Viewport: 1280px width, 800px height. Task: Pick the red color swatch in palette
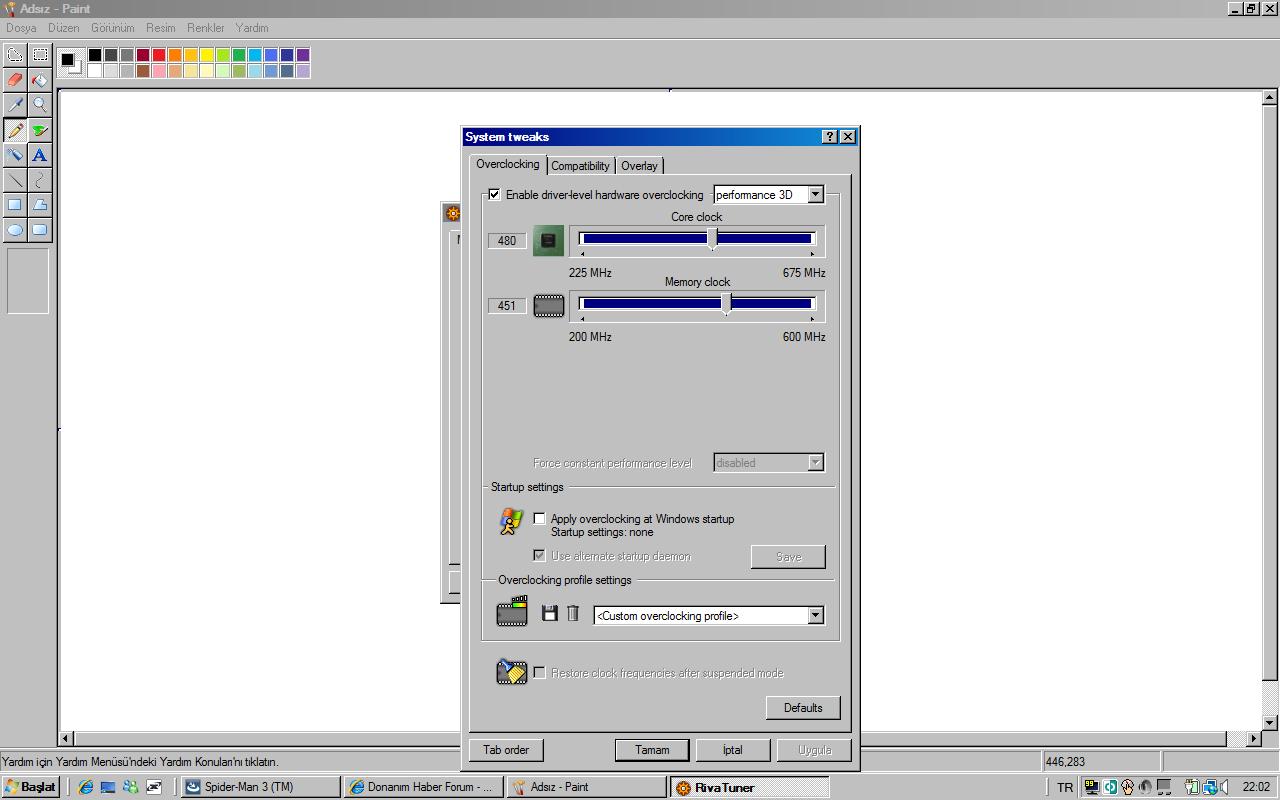[x=159, y=55]
